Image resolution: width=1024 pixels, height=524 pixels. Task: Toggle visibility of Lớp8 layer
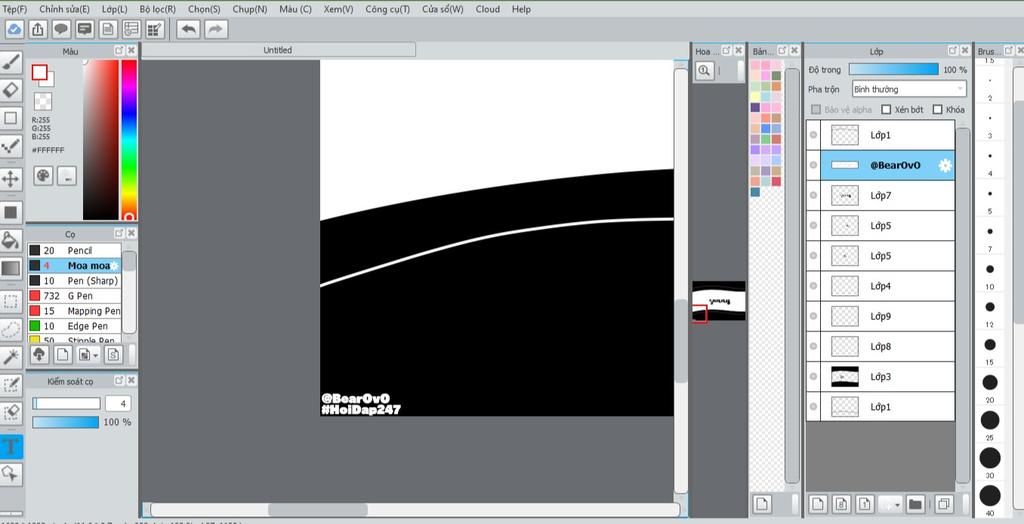[x=813, y=346]
